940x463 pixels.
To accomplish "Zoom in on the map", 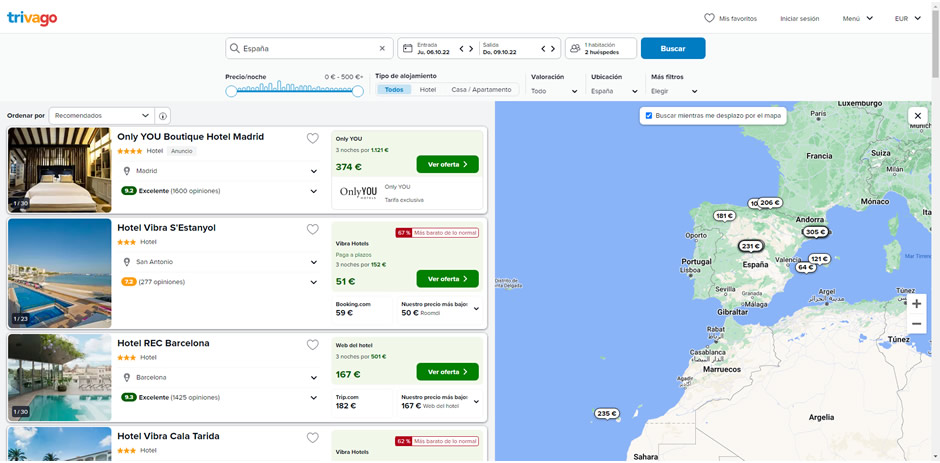I will coord(916,304).
